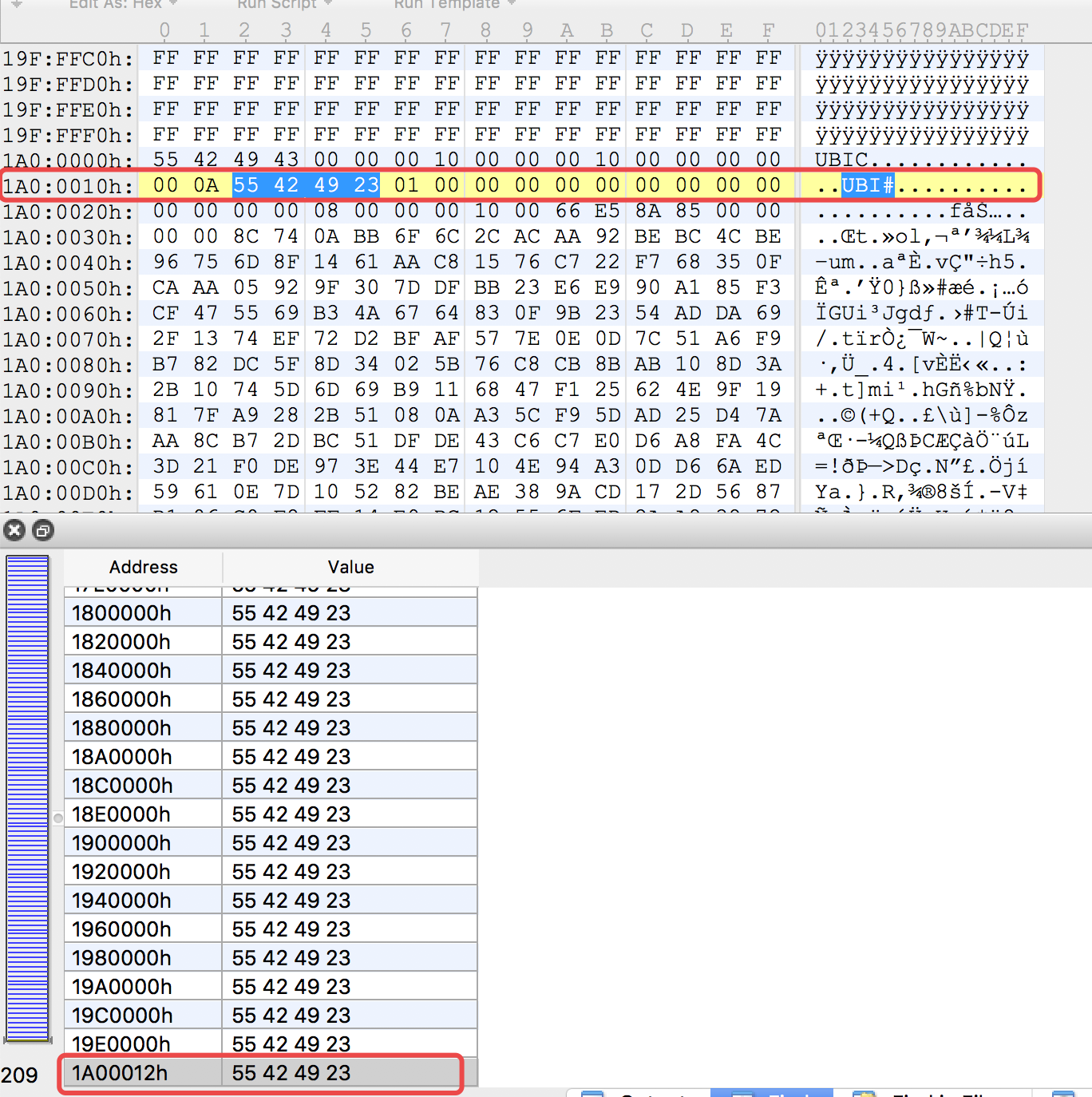Select result row 18C0000h
Viewport: 1092px width, 1097px height.
pyautogui.click(x=271, y=786)
